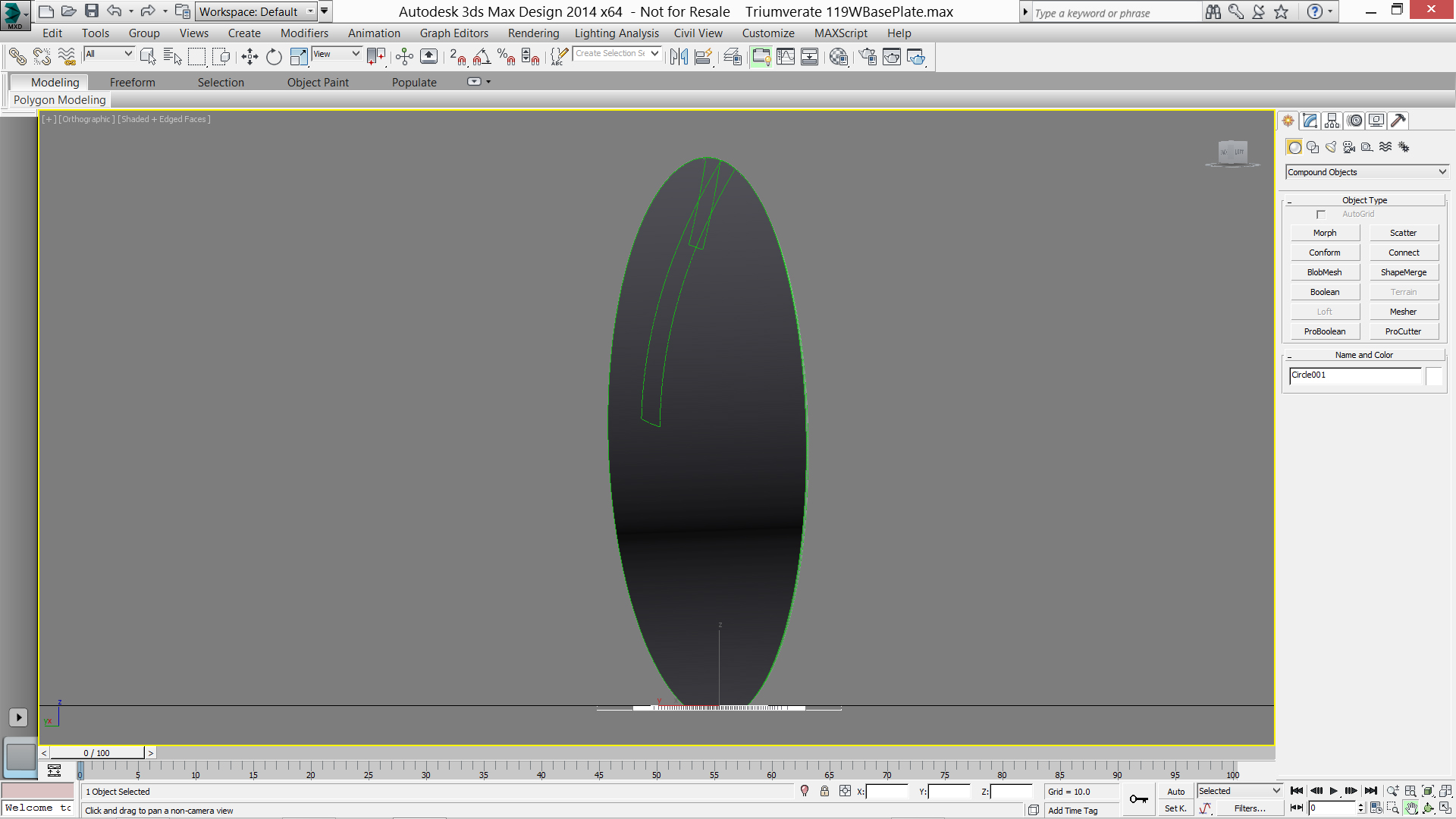
Task: Open the Render Setup icon
Action: 868,57
